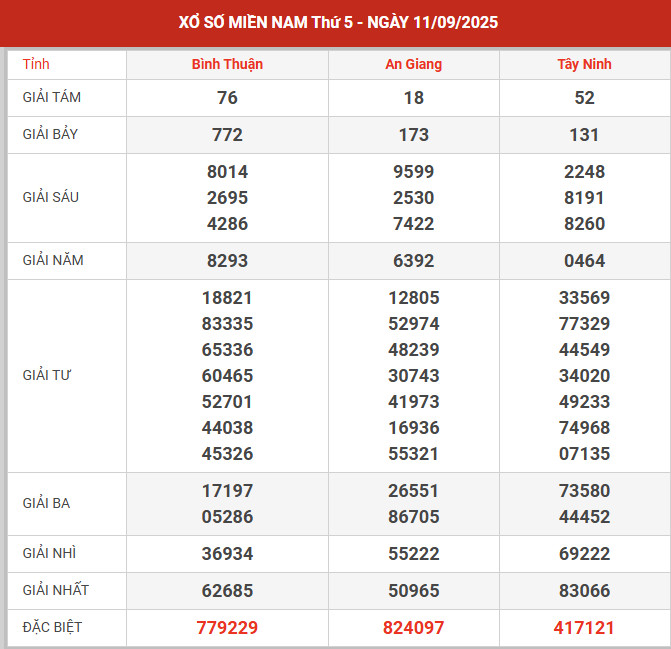Click the Tây Ninh column header

coord(584,64)
